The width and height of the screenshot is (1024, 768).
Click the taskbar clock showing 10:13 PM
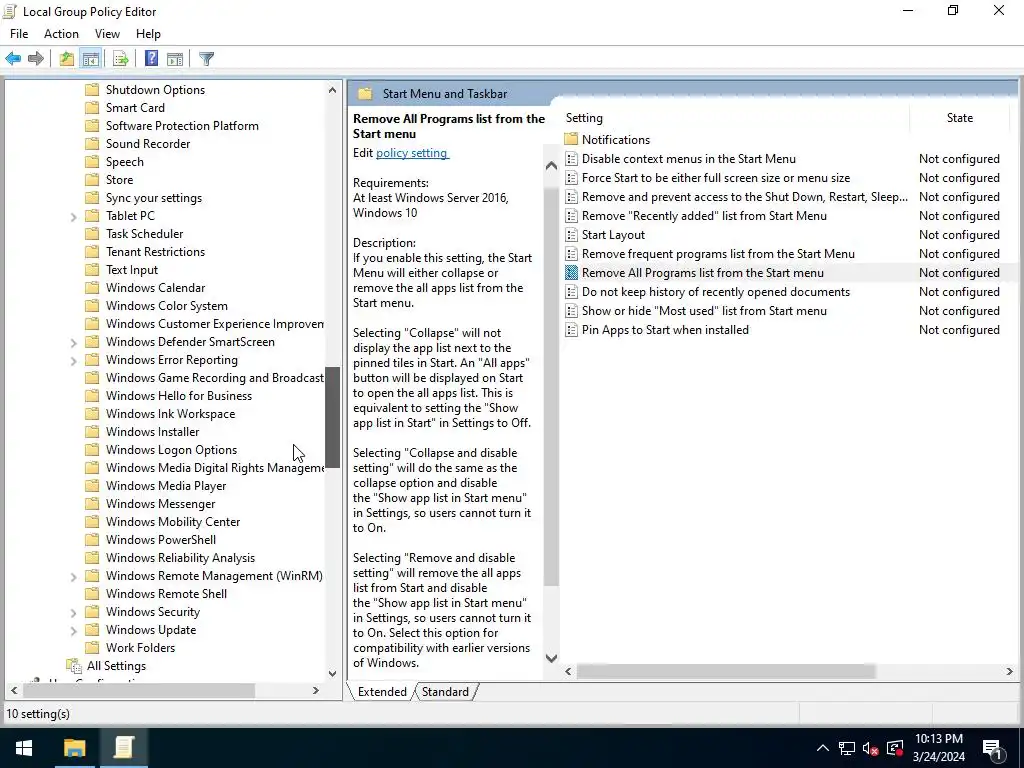(x=939, y=748)
